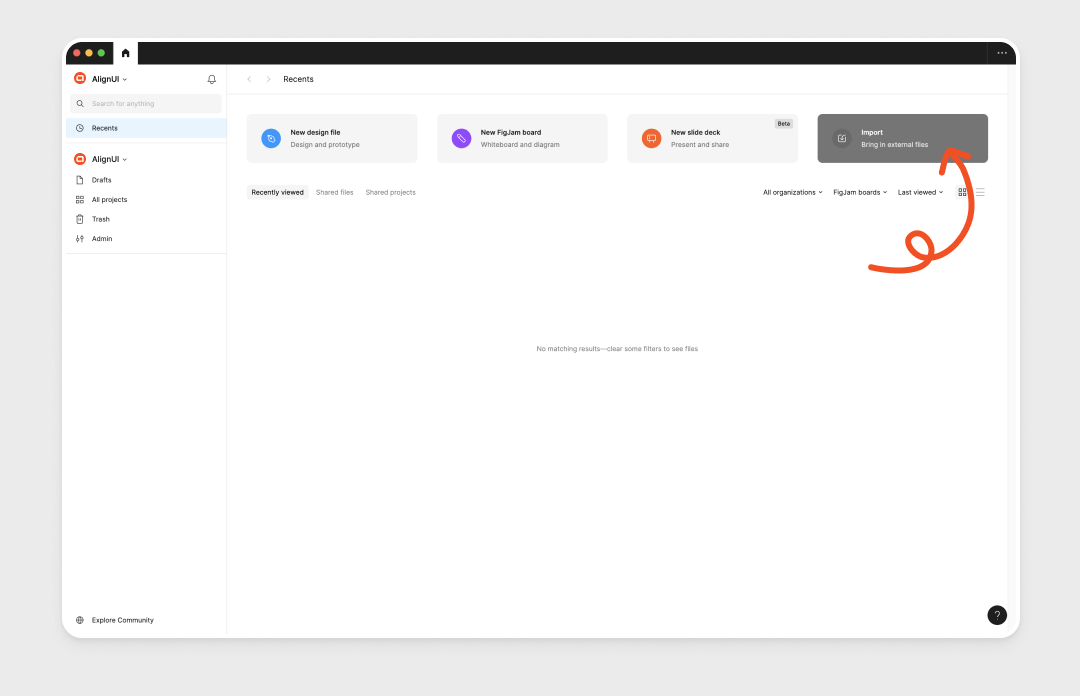This screenshot has width=1080, height=696.
Task: Click the New slide deck icon
Action: point(652,139)
